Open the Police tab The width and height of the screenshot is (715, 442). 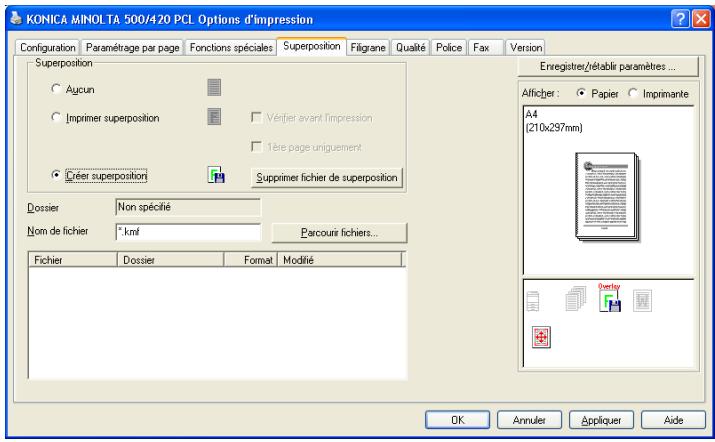[x=449, y=47]
